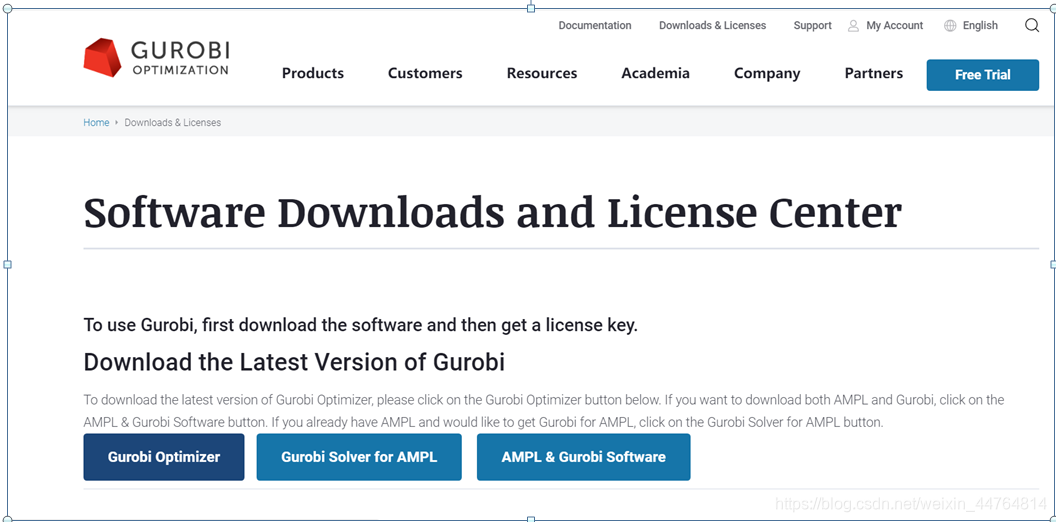
Task: Open the Partners menu
Action: click(873, 73)
